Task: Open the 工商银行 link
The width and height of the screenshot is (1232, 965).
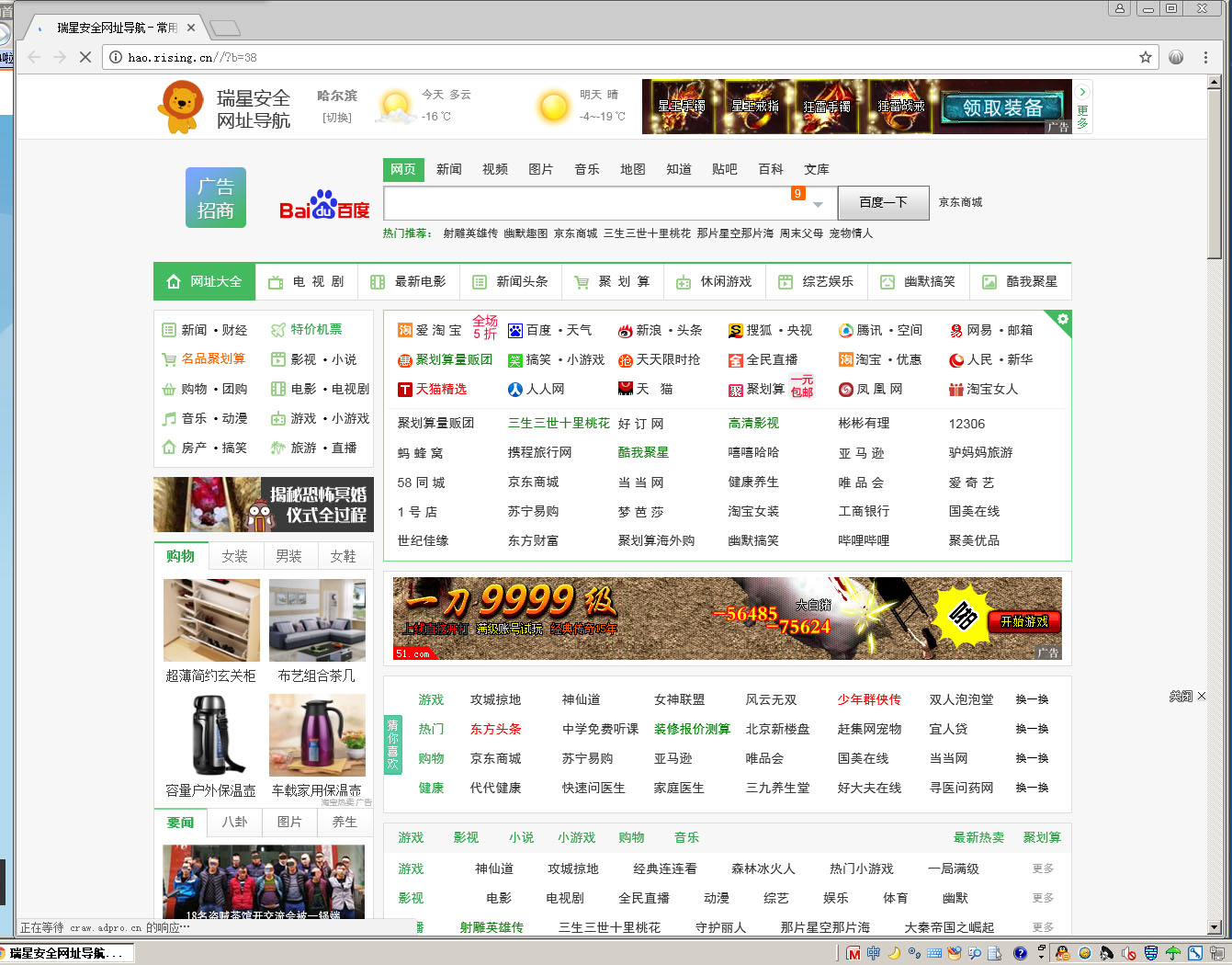Action: 864,511
